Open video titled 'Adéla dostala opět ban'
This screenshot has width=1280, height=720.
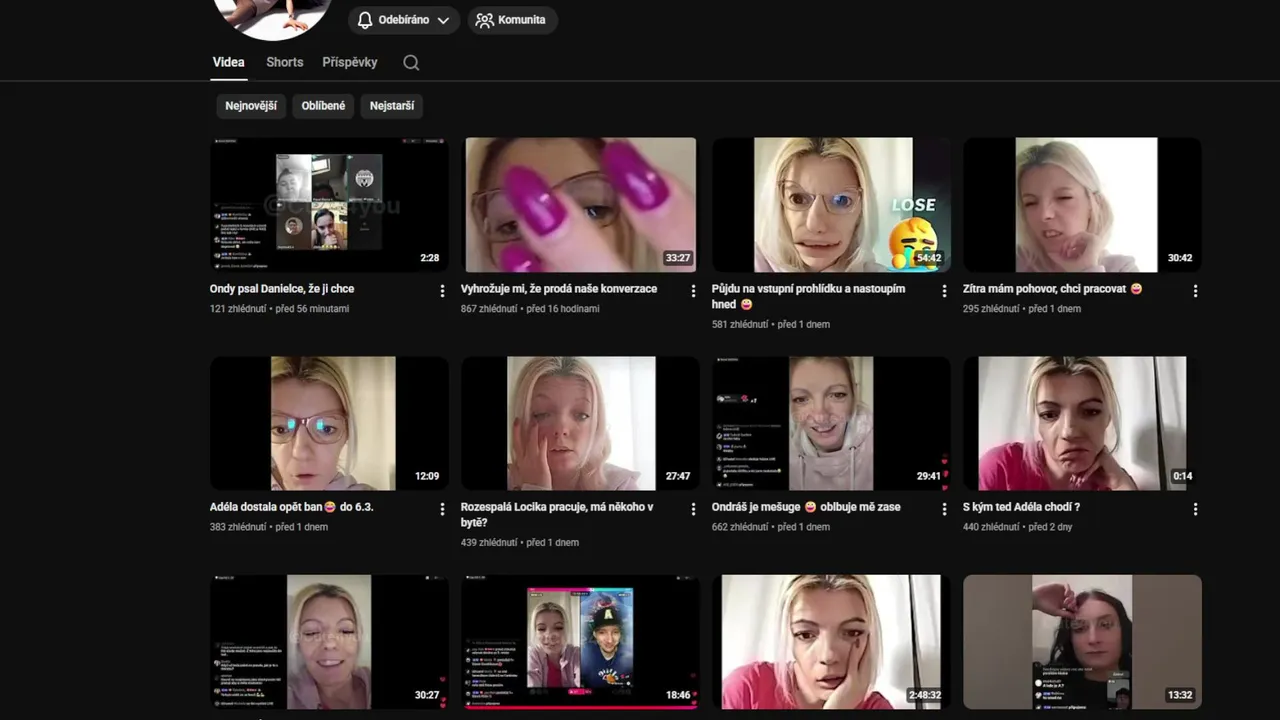click(x=292, y=507)
